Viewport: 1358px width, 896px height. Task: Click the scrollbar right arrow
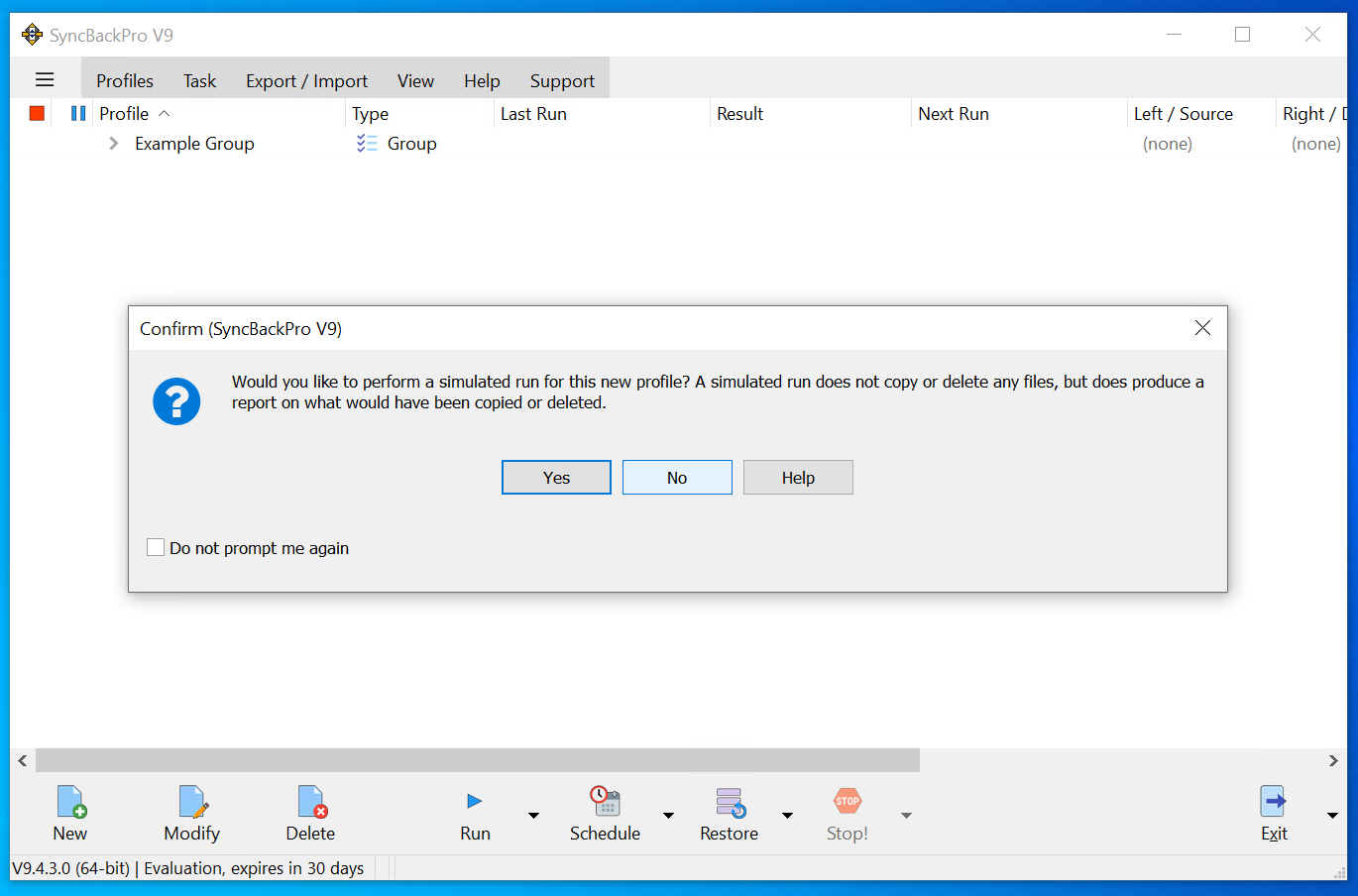1333,760
